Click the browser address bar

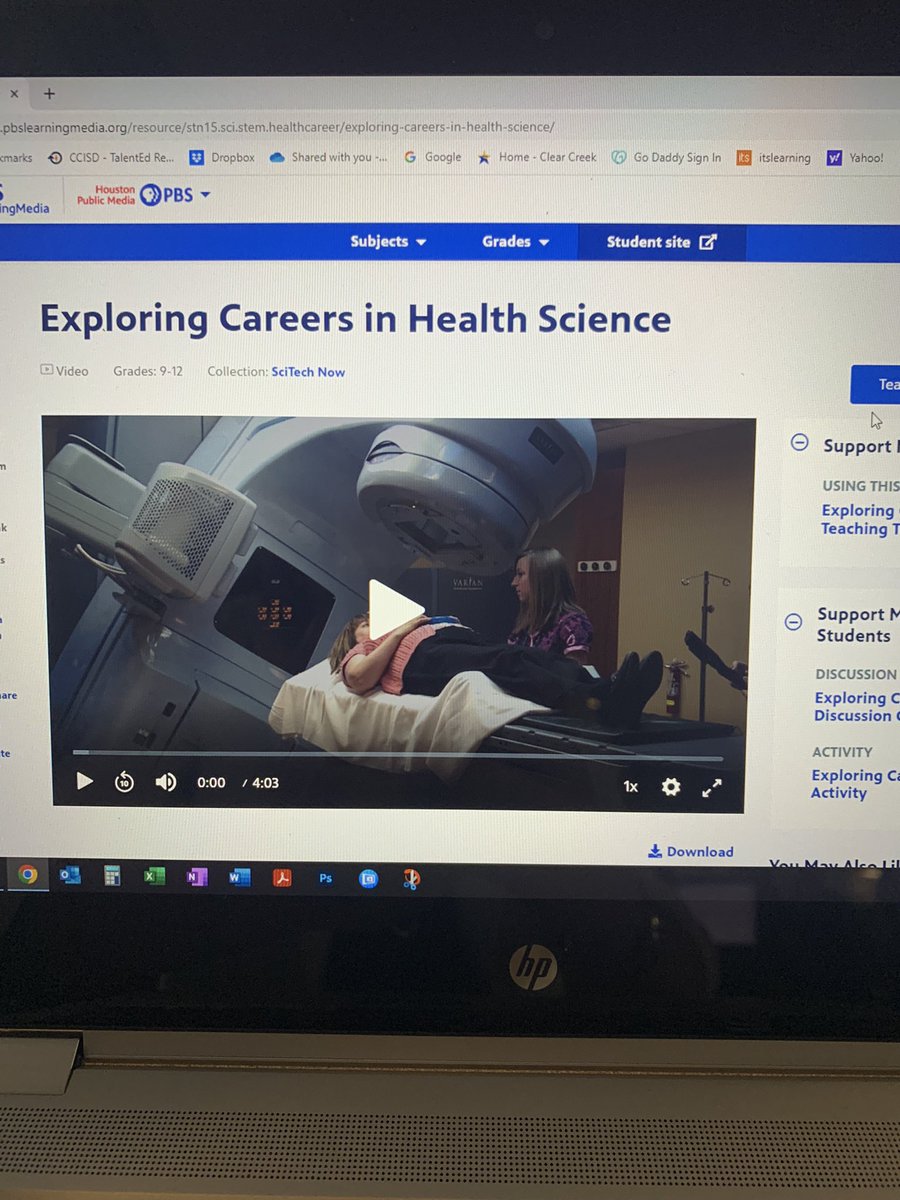coord(300,127)
